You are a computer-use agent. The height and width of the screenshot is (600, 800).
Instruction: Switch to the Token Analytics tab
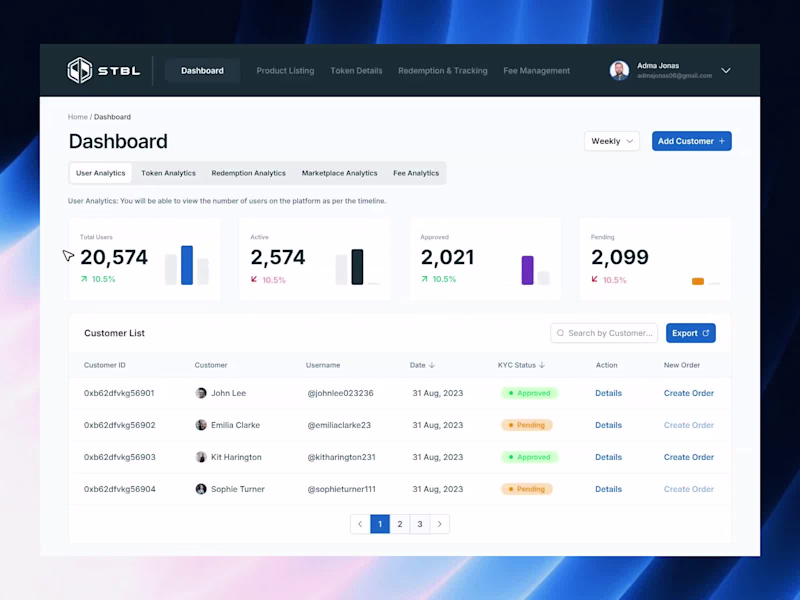pyautogui.click(x=167, y=172)
